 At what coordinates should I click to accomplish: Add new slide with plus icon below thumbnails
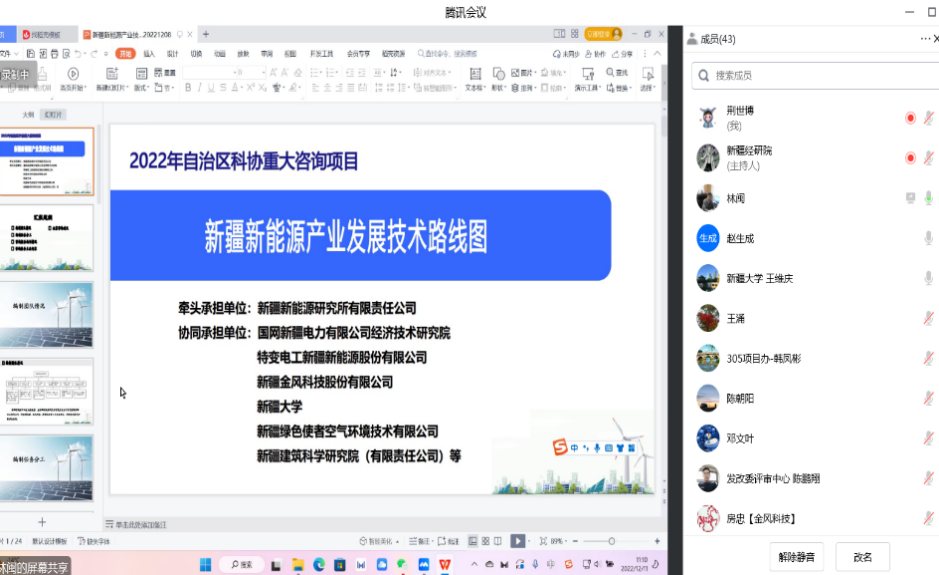(x=42, y=522)
